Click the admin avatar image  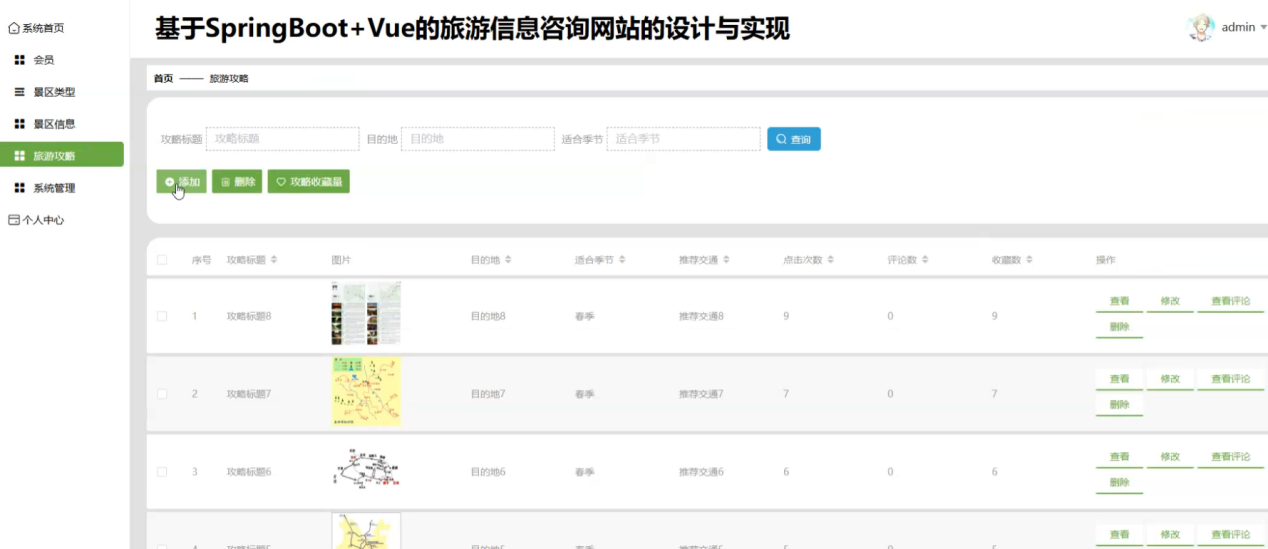[1201, 28]
